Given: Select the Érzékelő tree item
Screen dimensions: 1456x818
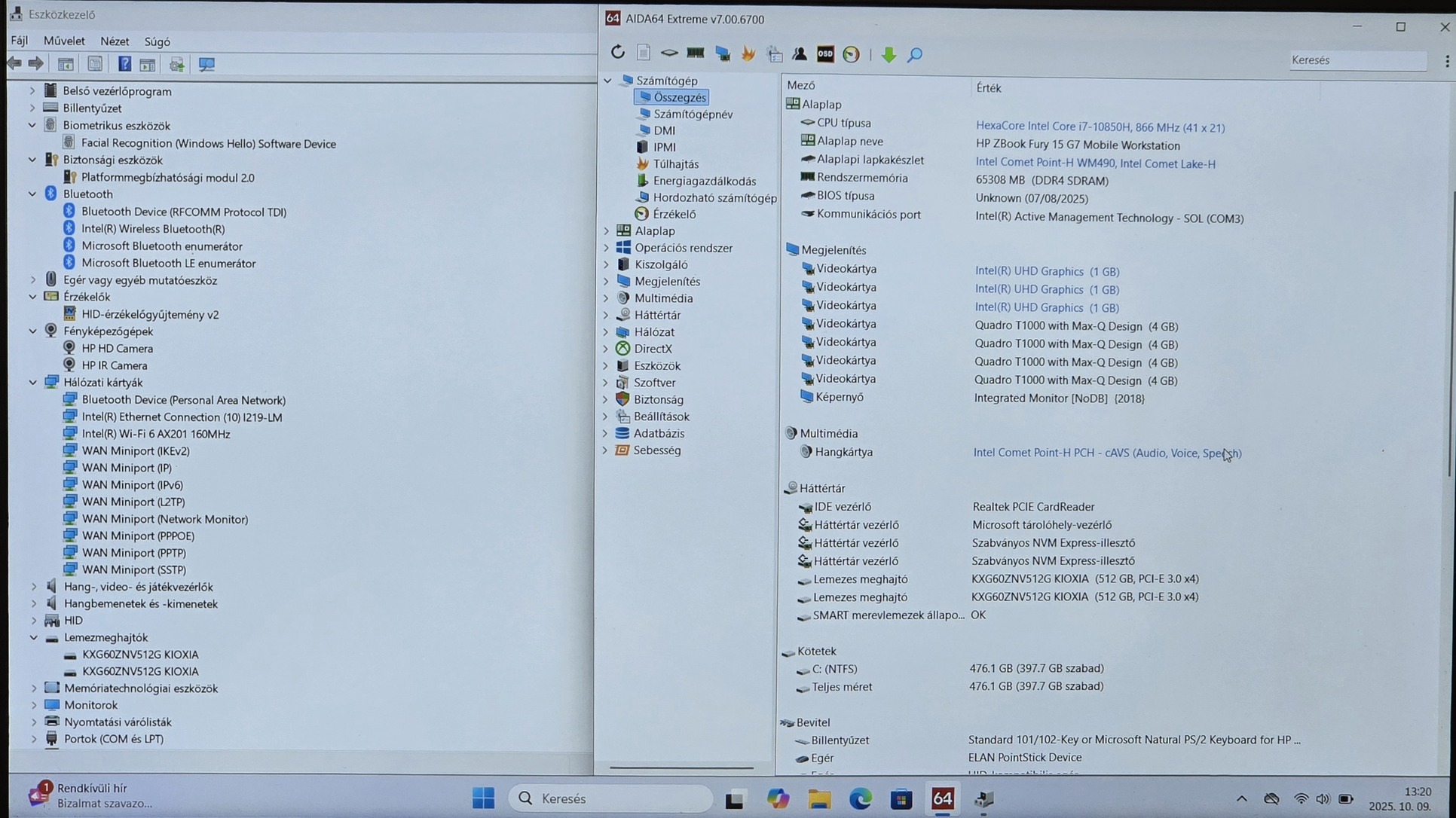Looking at the screenshot, I should coord(674,215).
